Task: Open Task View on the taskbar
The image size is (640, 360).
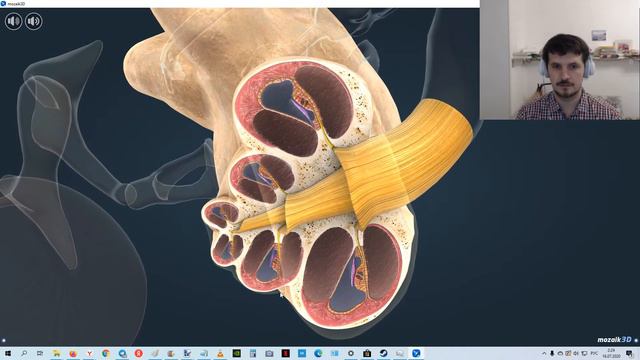Action: (40, 353)
